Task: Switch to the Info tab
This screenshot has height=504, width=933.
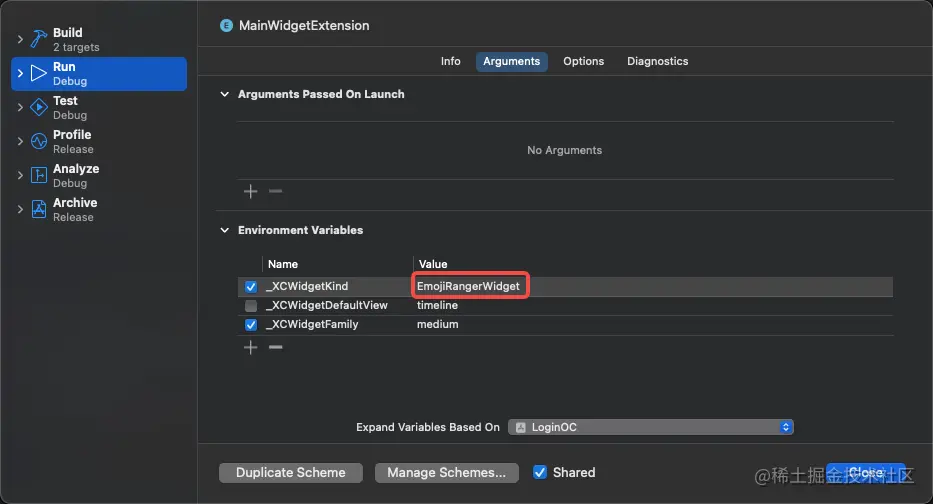Action: point(451,61)
